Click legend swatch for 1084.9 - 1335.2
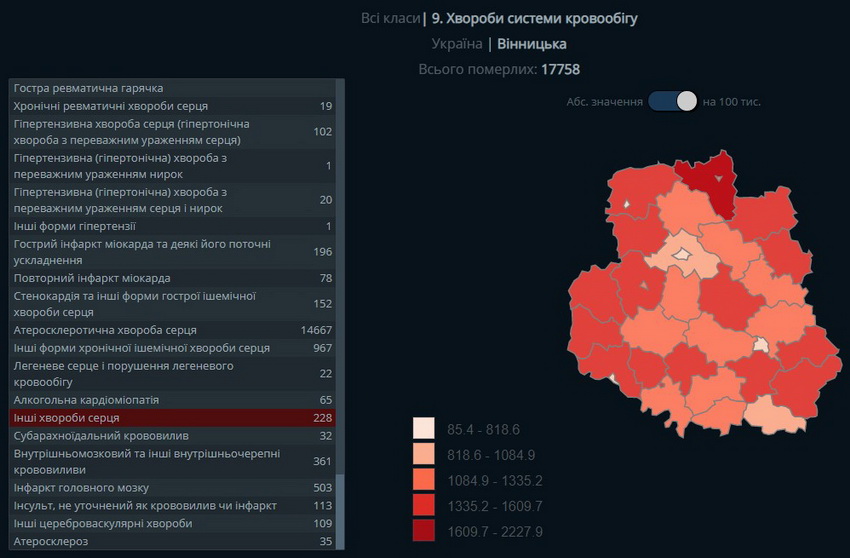 coord(424,480)
